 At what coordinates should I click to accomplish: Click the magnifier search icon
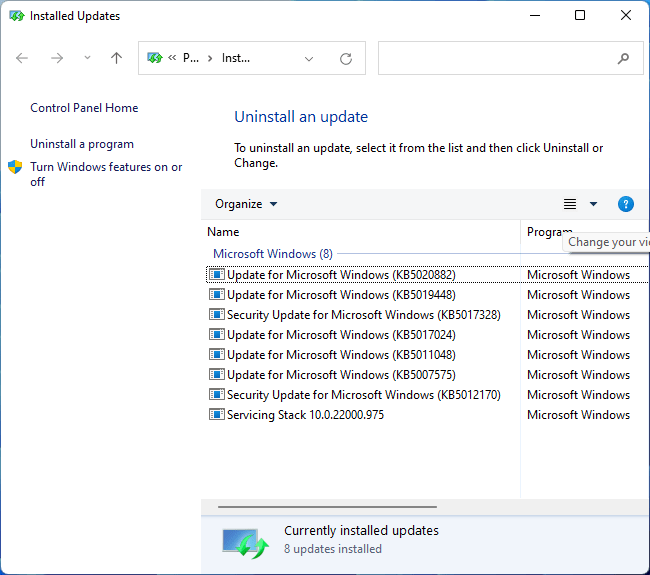click(623, 58)
